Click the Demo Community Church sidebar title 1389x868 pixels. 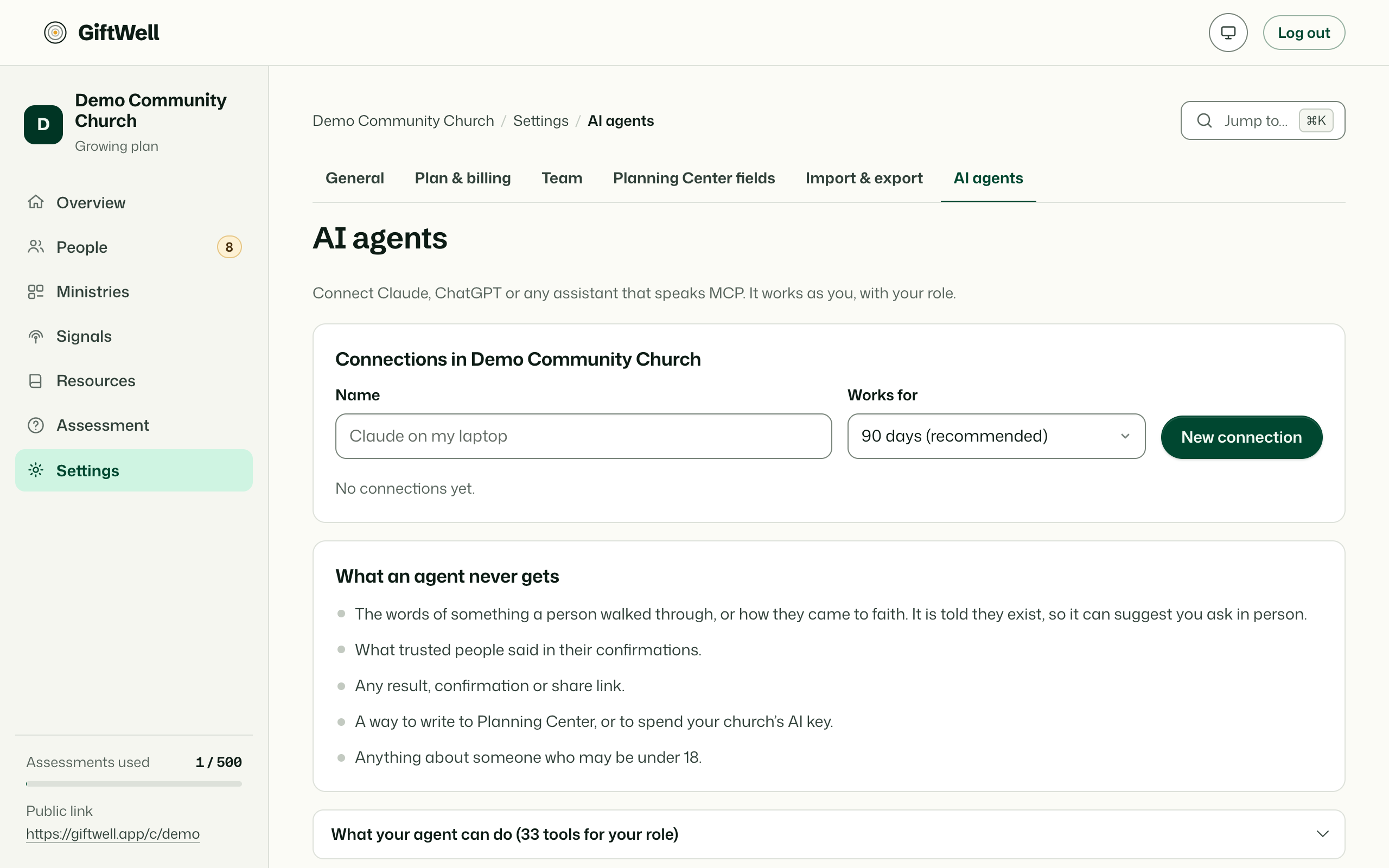click(x=150, y=110)
